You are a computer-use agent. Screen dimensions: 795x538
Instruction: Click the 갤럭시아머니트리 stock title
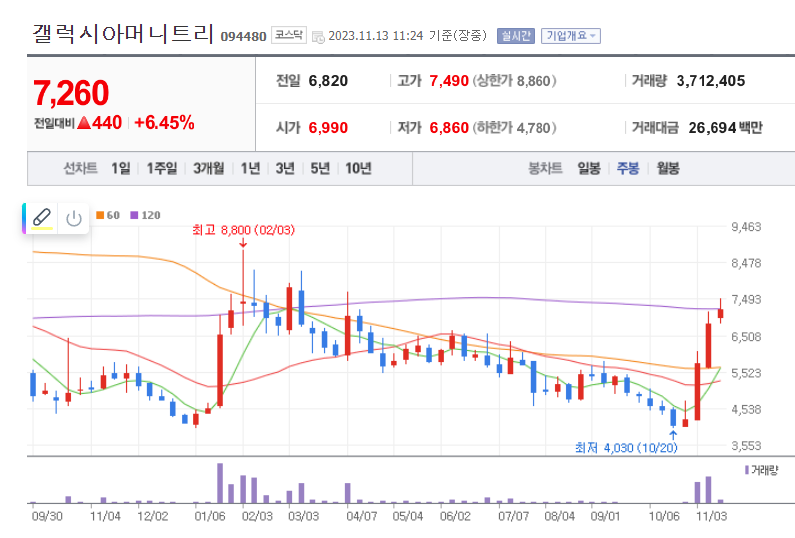click(123, 33)
